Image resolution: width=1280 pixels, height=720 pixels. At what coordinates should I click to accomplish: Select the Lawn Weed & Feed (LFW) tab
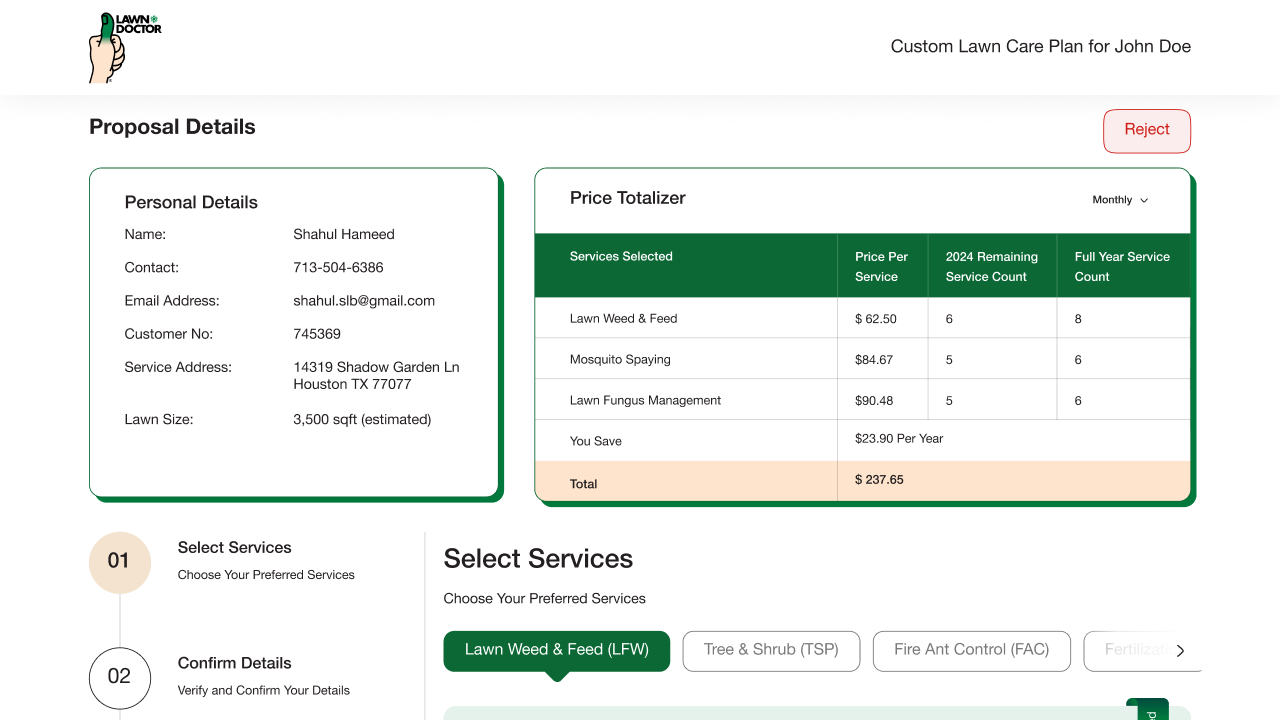[x=557, y=650]
